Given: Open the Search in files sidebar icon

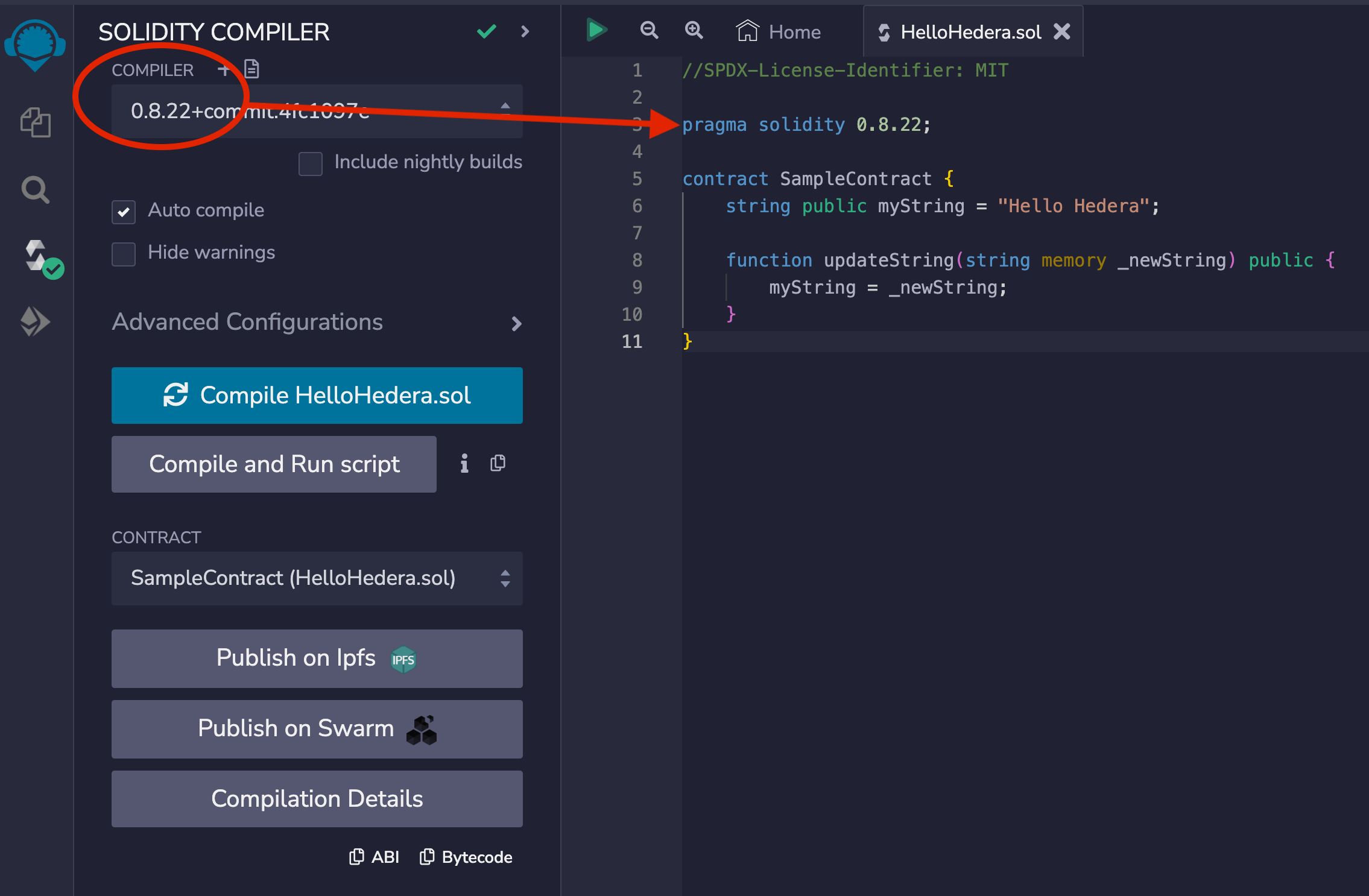Looking at the screenshot, I should pyautogui.click(x=36, y=190).
